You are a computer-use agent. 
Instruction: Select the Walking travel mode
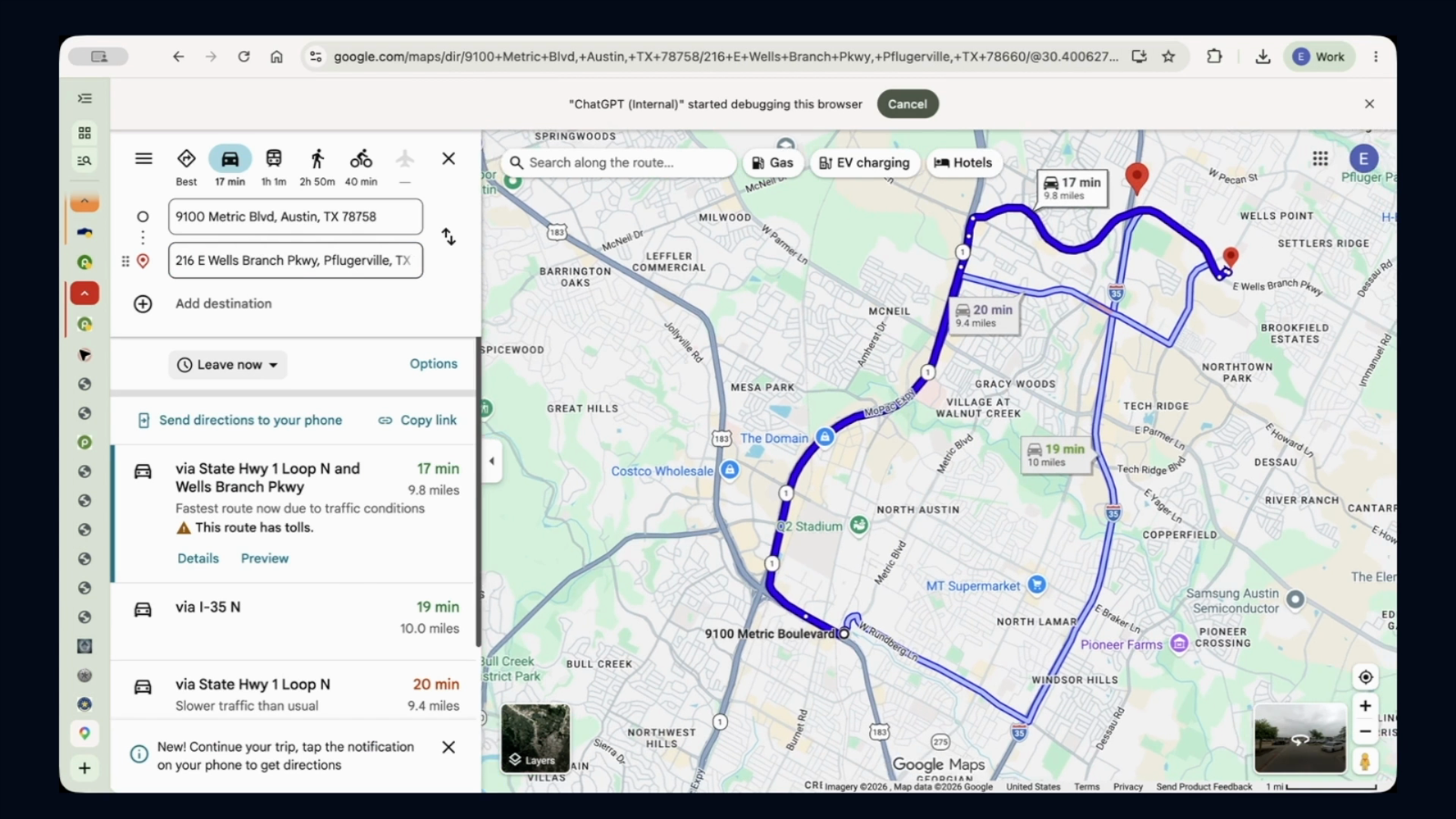tap(317, 167)
